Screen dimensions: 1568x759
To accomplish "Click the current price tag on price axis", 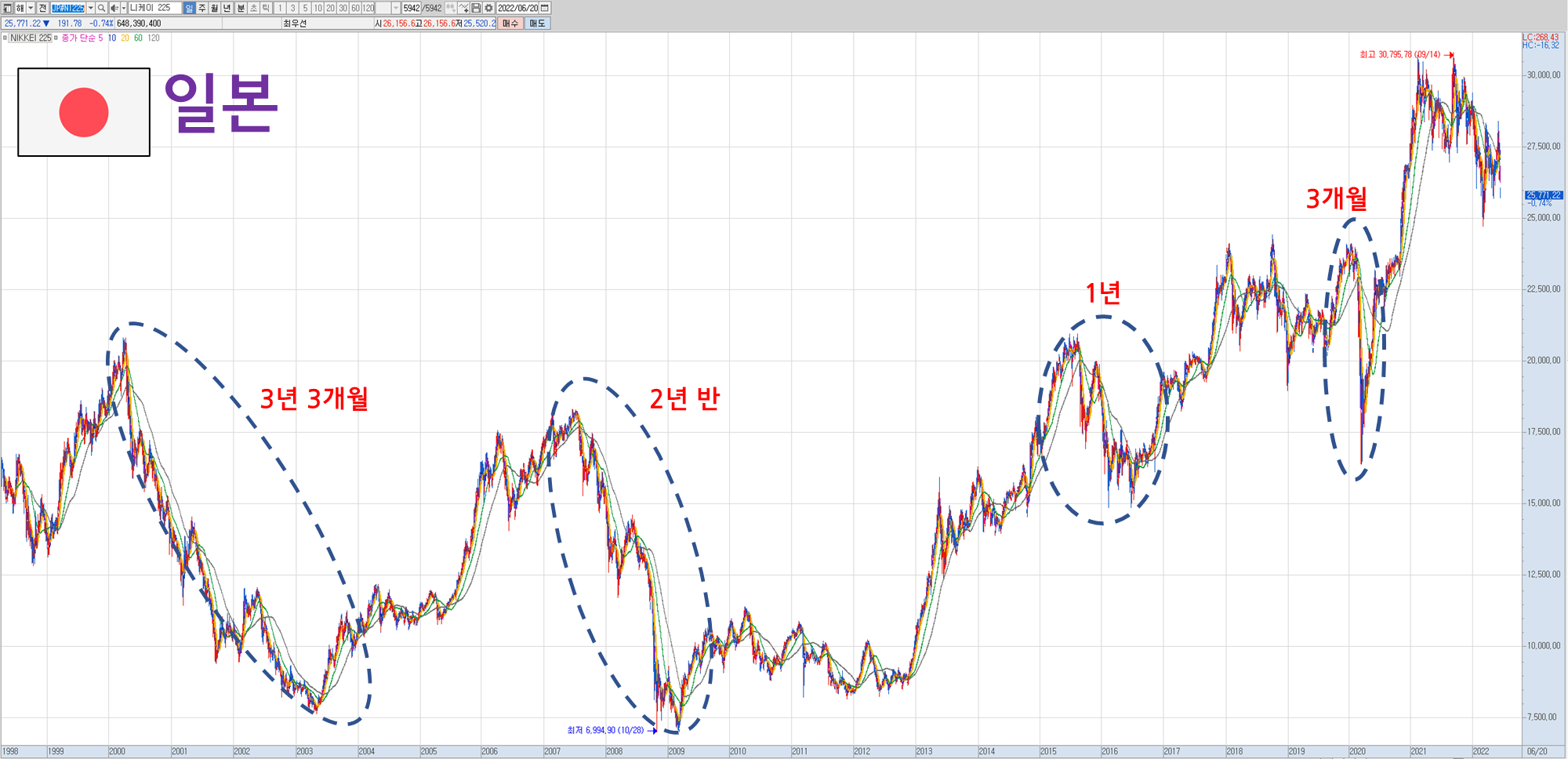I will [x=1544, y=194].
